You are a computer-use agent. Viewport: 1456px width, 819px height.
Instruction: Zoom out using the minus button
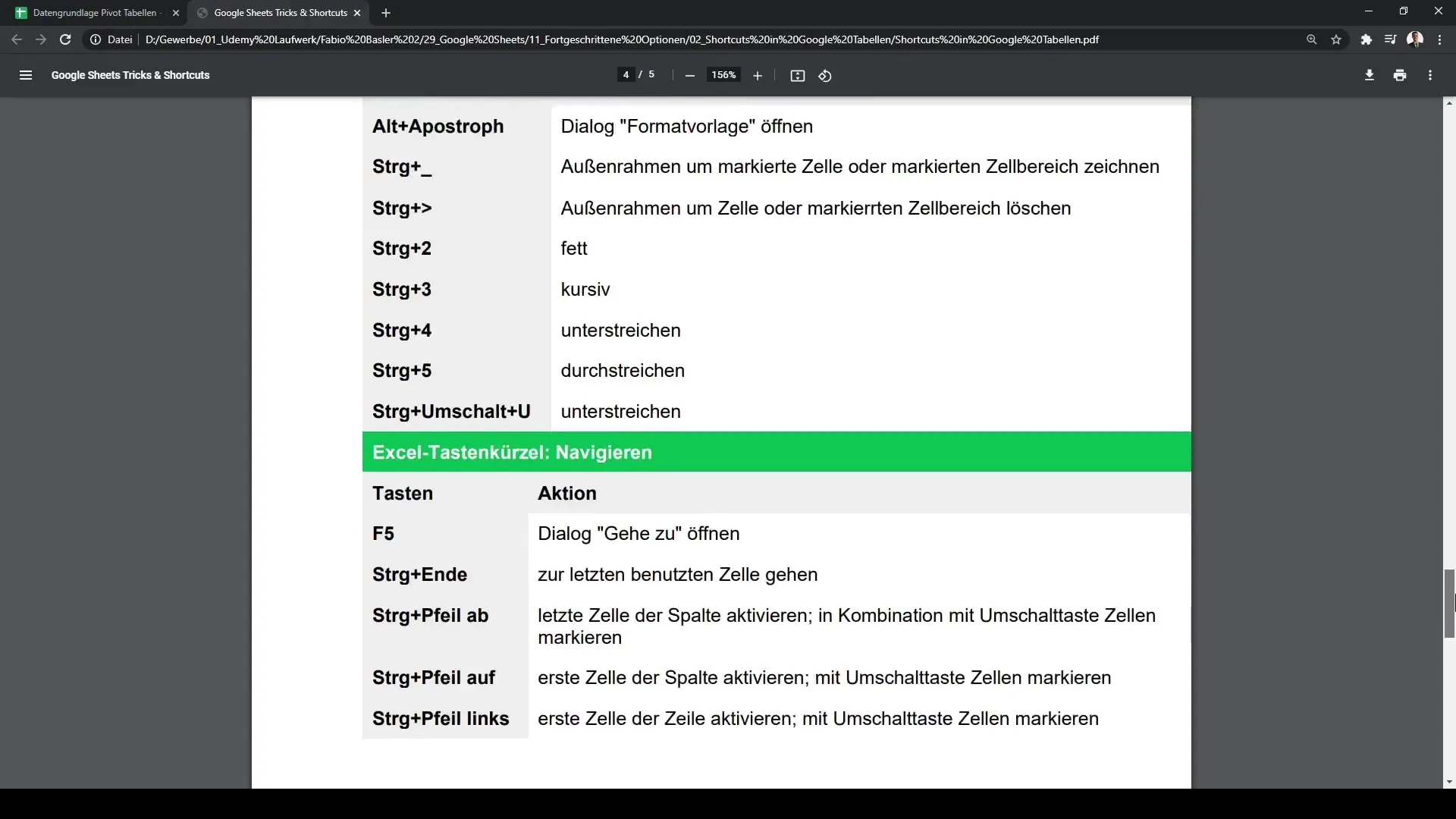coord(689,75)
